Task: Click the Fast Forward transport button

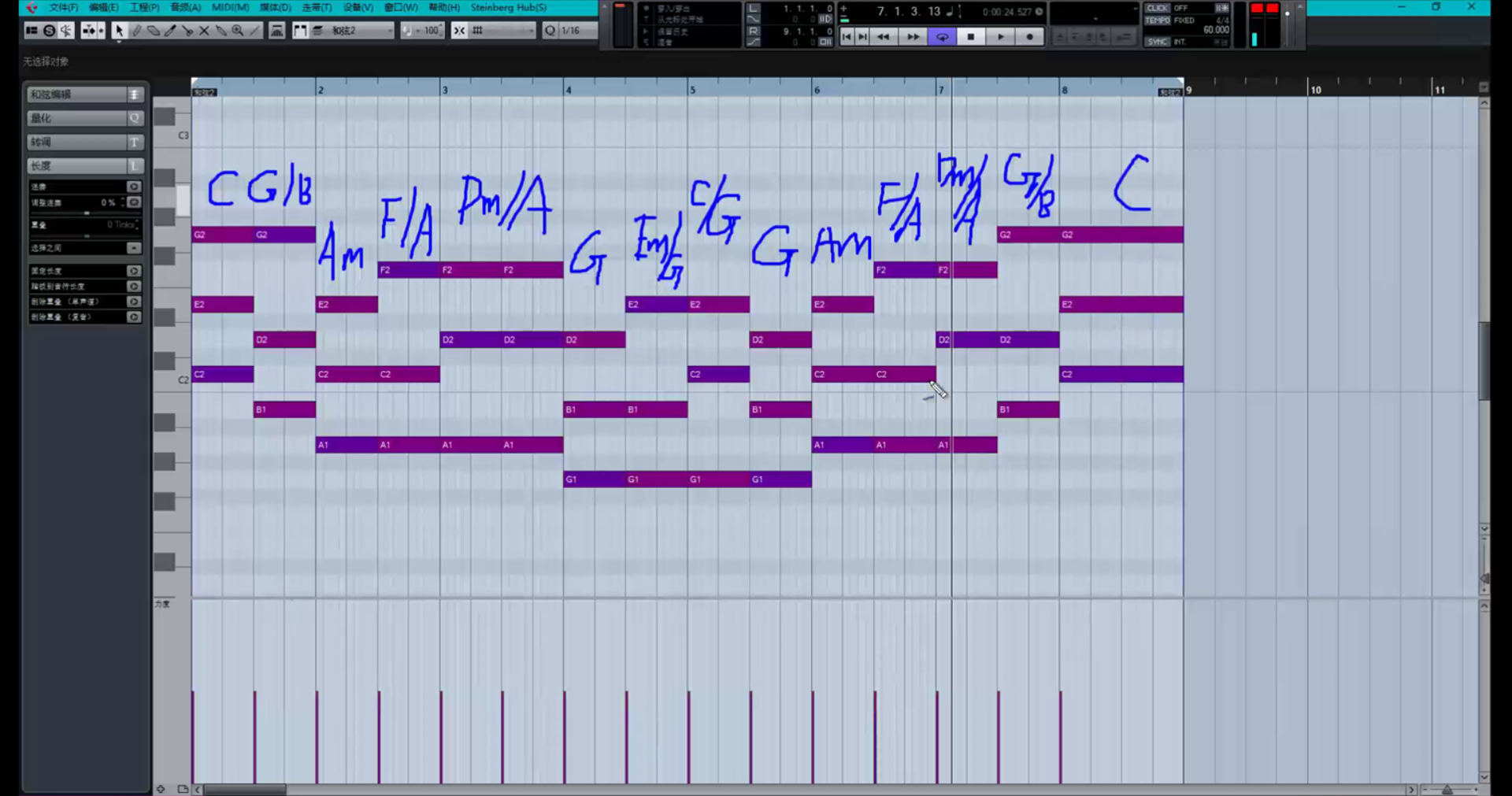Action: tap(913, 36)
